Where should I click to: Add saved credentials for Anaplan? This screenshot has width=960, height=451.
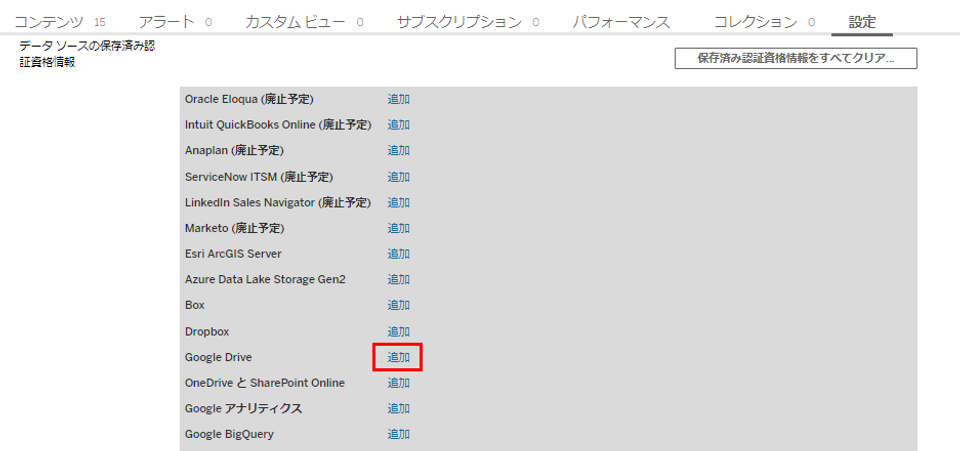tap(399, 151)
